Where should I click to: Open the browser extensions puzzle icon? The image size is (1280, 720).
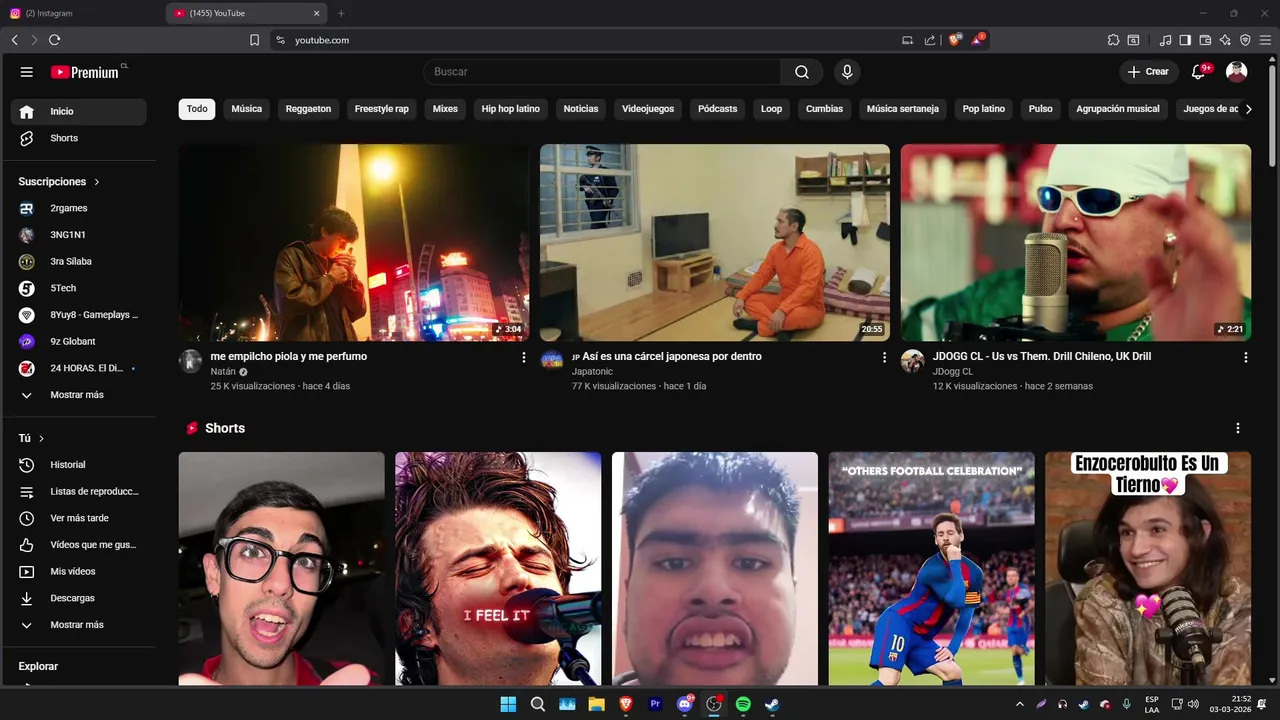pyautogui.click(x=1113, y=40)
